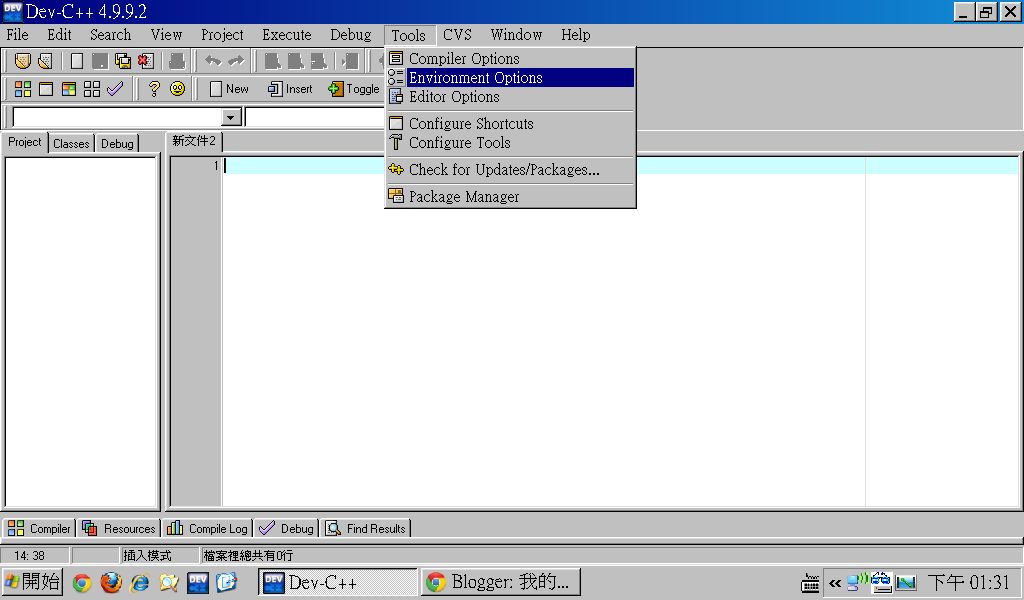Click the yellow question mark Help icon
This screenshot has height=600, width=1024.
tap(154, 89)
